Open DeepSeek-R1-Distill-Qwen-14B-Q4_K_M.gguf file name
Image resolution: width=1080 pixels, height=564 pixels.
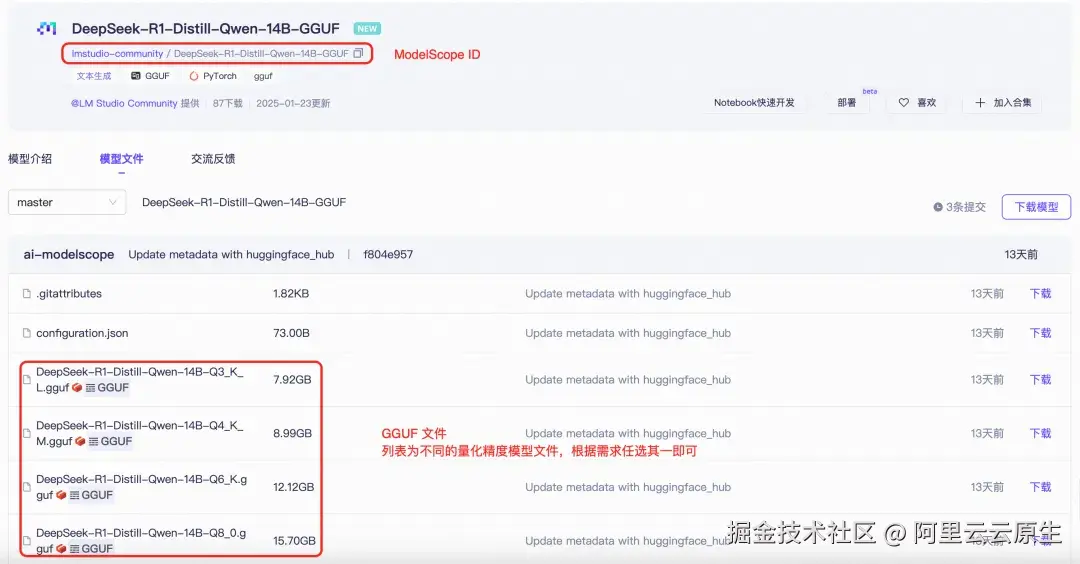[140, 433]
